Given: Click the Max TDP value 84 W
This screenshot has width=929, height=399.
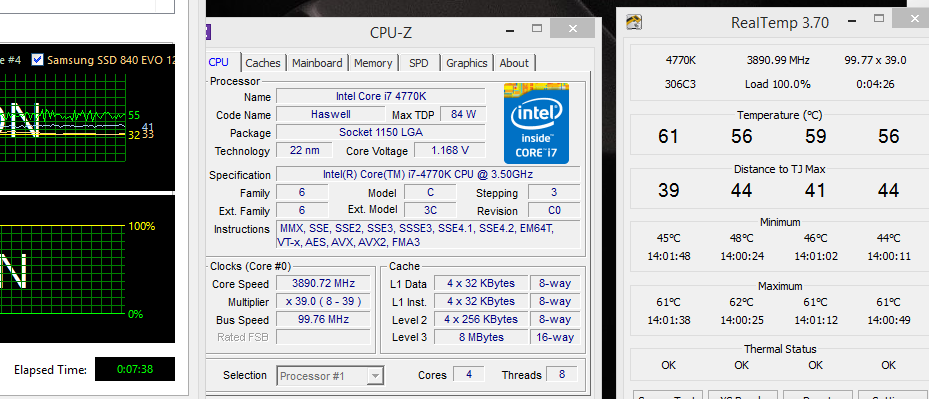Looking at the screenshot, I should pos(463,114).
